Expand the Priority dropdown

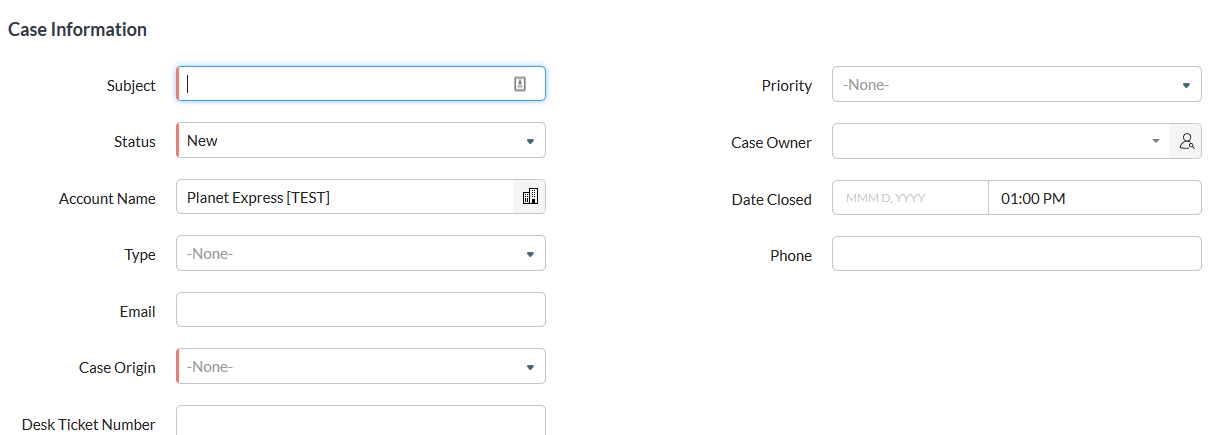[x=1016, y=85]
